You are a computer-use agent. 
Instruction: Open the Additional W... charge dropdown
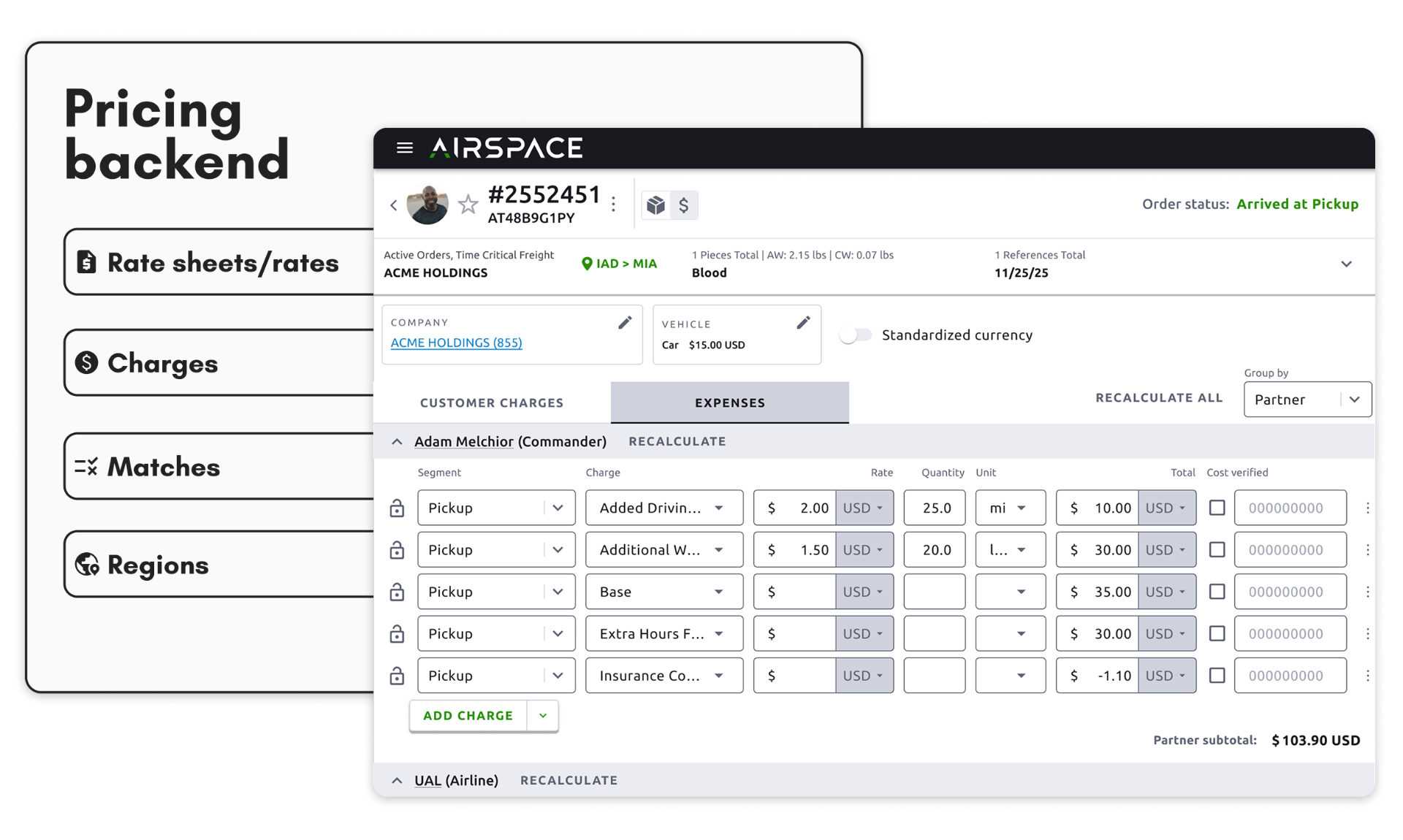pyautogui.click(x=664, y=550)
